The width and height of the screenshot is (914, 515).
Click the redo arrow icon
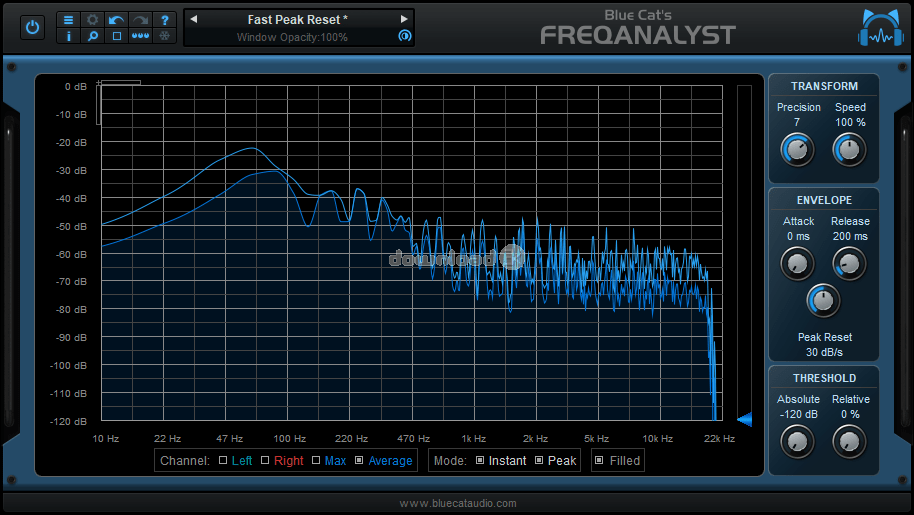click(x=140, y=20)
